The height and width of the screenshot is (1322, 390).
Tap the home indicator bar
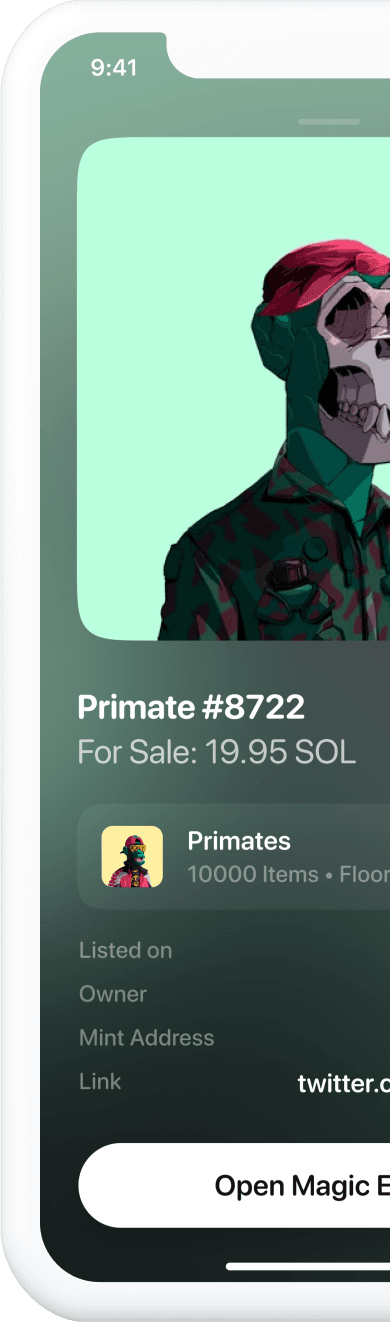308,1266
